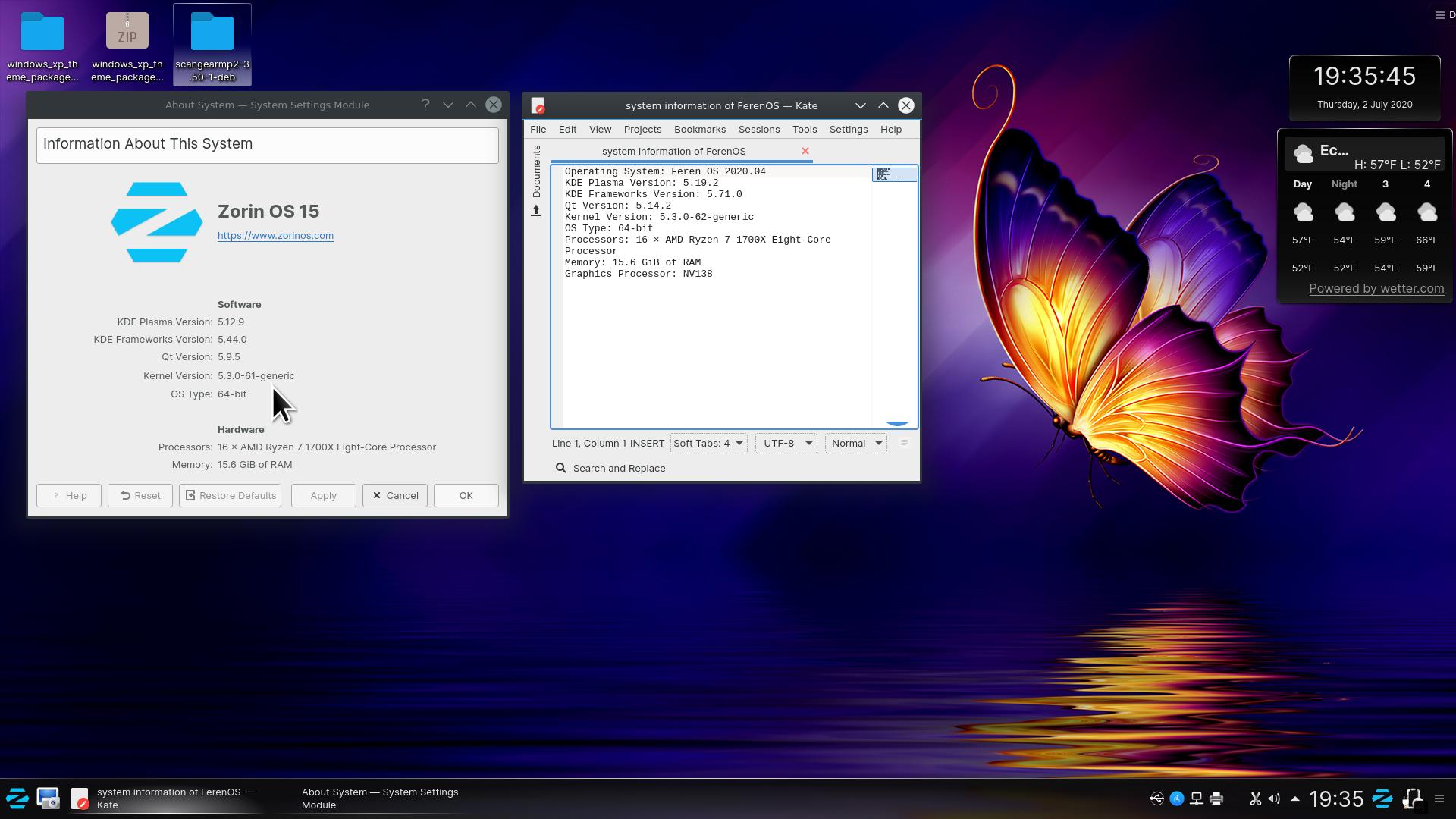Select the Soft Tabs 4 dropdown in Kate
Viewport: 1456px width, 819px height.
tap(707, 443)
